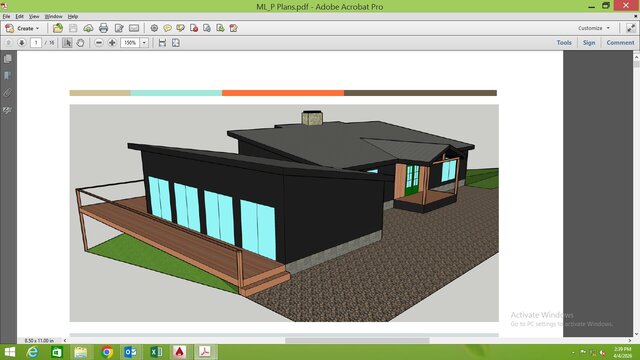Select the Hand pan tool
Image resolution: width=640 pixels, height=360 pixels.
click(80, 42)
